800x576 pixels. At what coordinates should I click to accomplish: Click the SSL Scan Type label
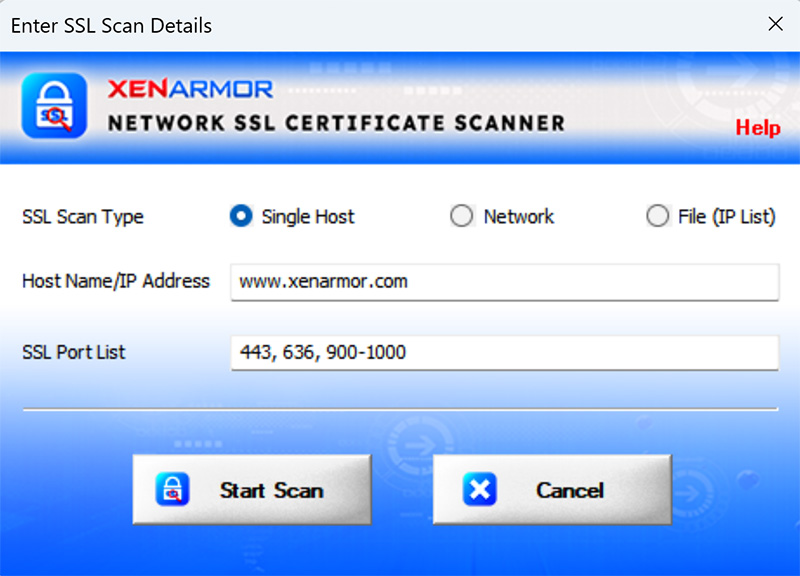pos(83,217)
